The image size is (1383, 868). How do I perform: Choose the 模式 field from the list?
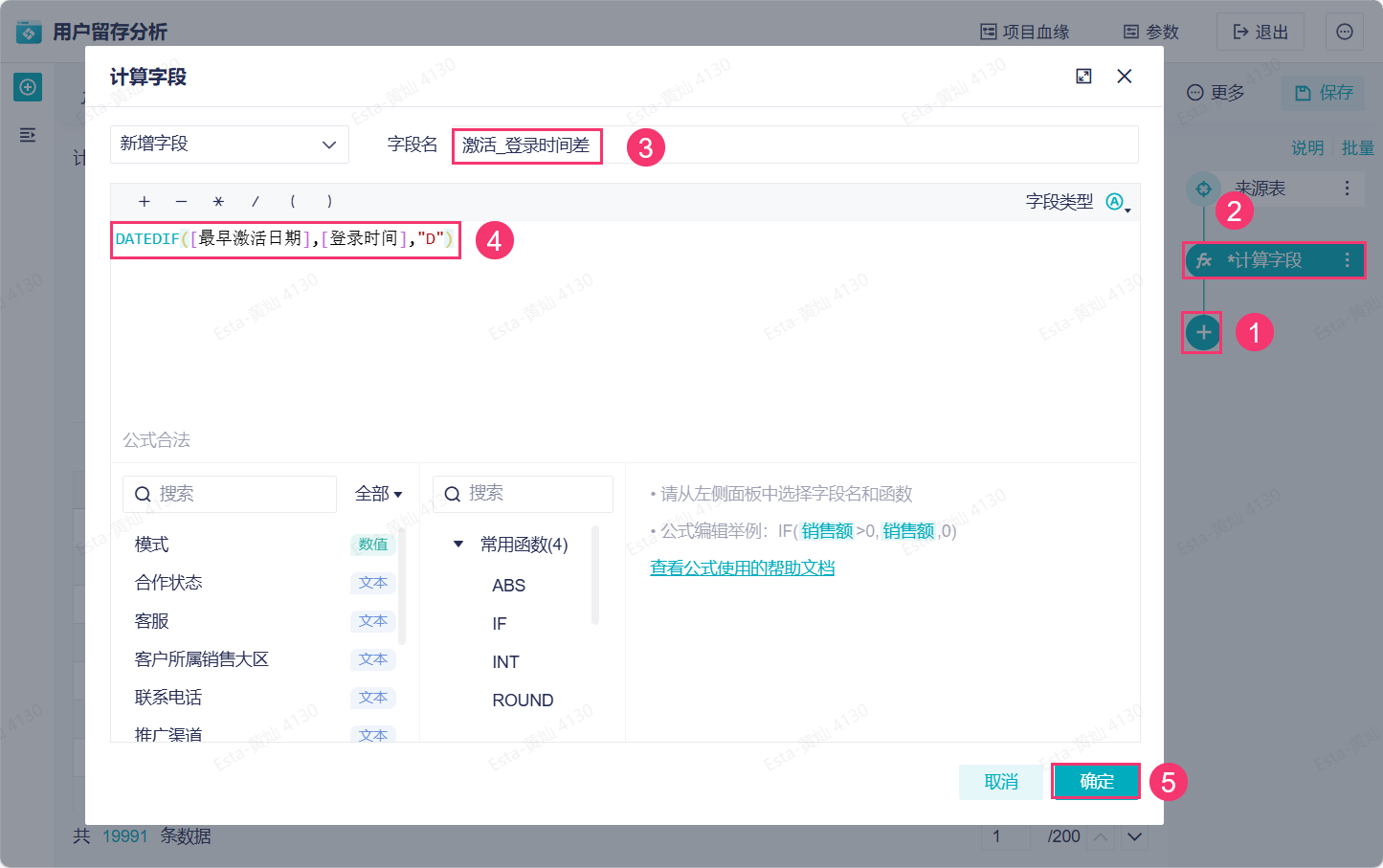pyautogui.click(x=152, y=545)
